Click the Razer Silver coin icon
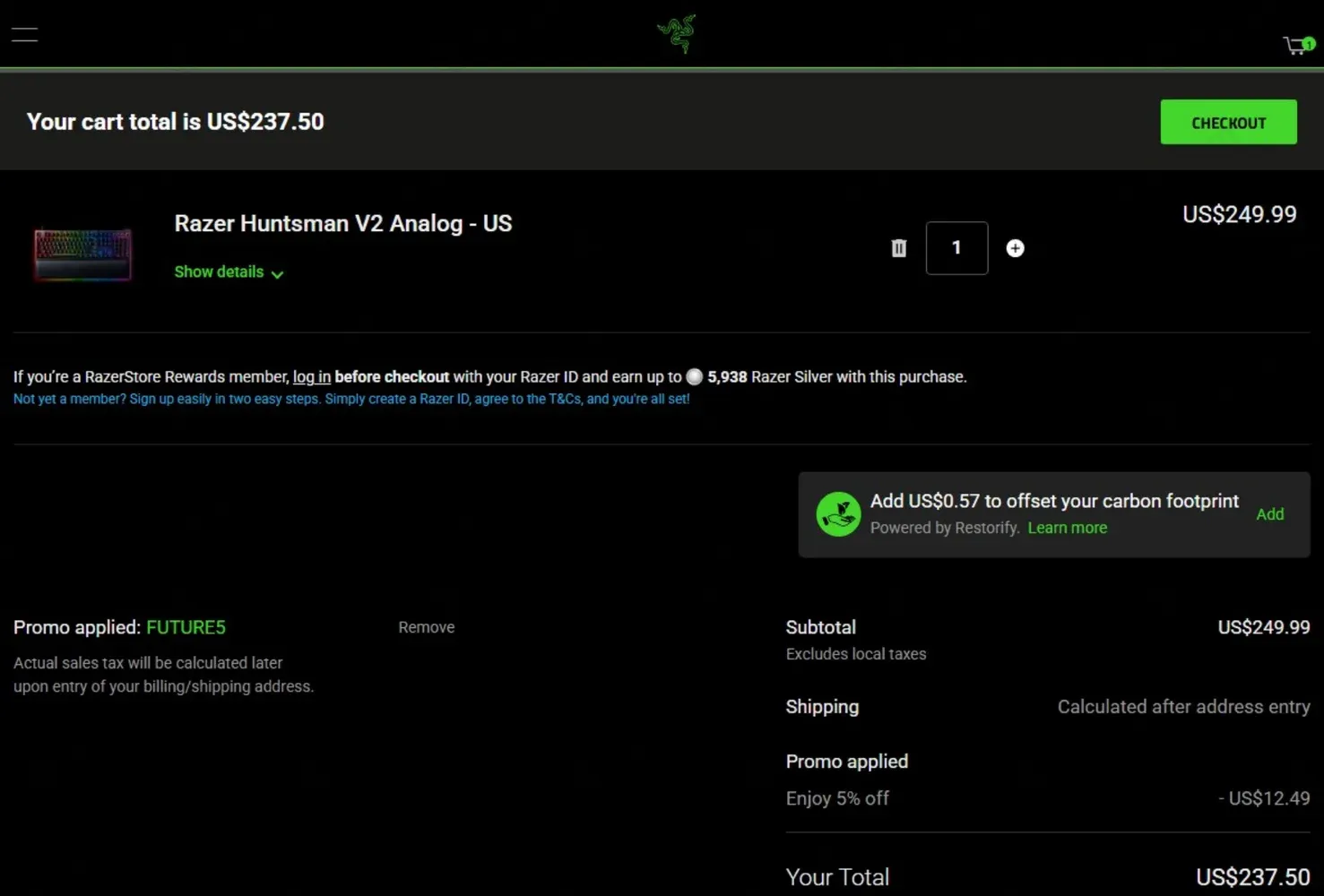This screenshot has height=896, width=1324. pos(694,377)
